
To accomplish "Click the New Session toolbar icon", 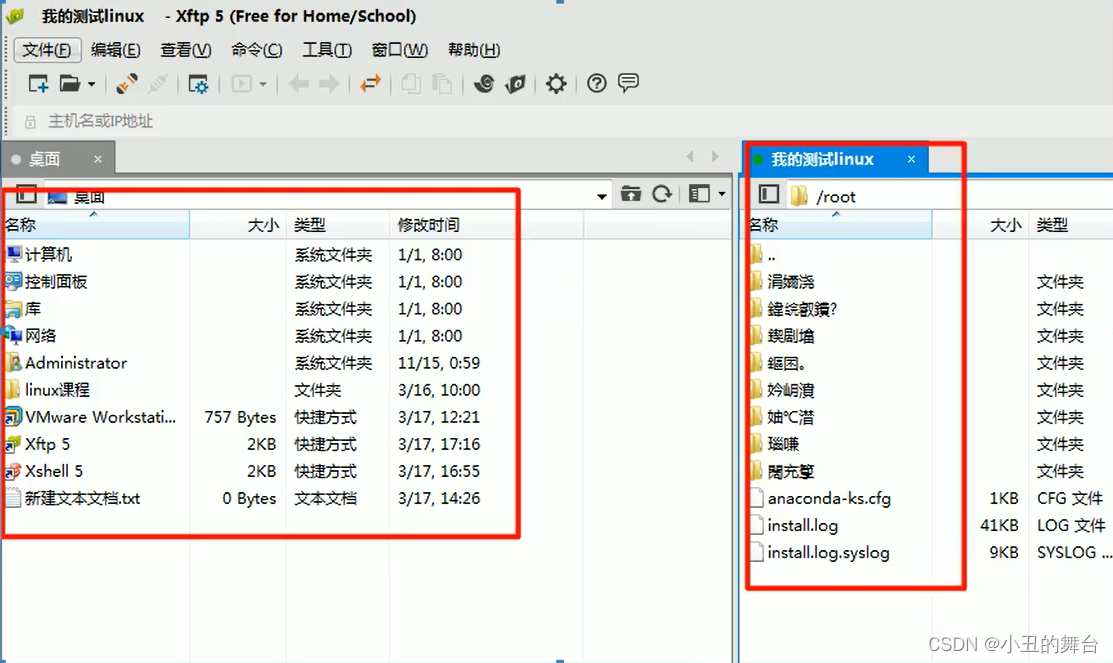I will (x=38, y=84).
